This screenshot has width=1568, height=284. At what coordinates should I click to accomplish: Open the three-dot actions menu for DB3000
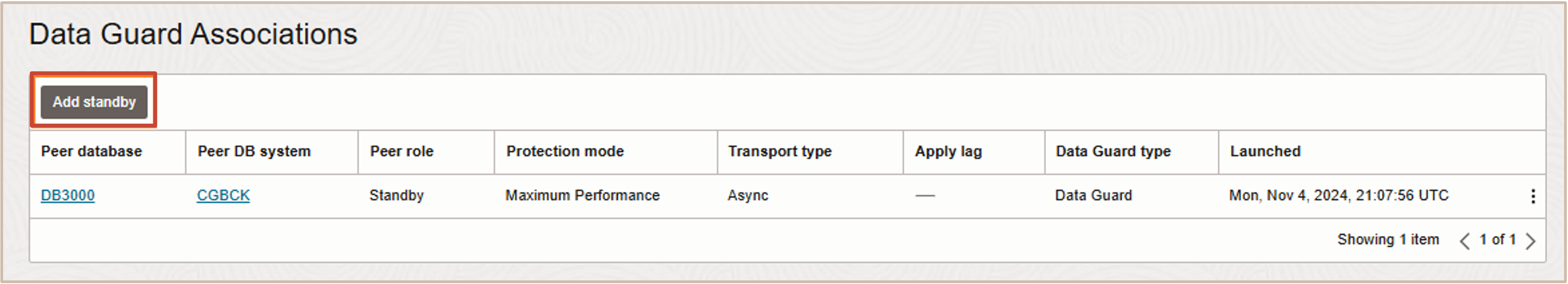[x=1533, y=196]
